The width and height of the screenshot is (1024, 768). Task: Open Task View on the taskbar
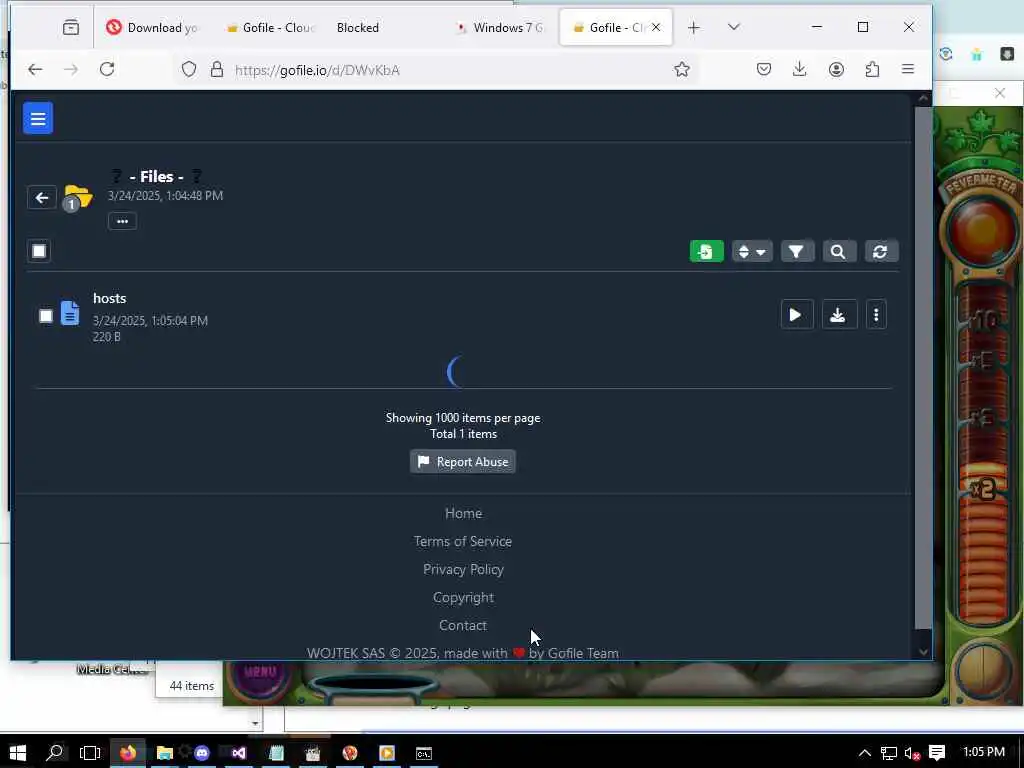90,753
